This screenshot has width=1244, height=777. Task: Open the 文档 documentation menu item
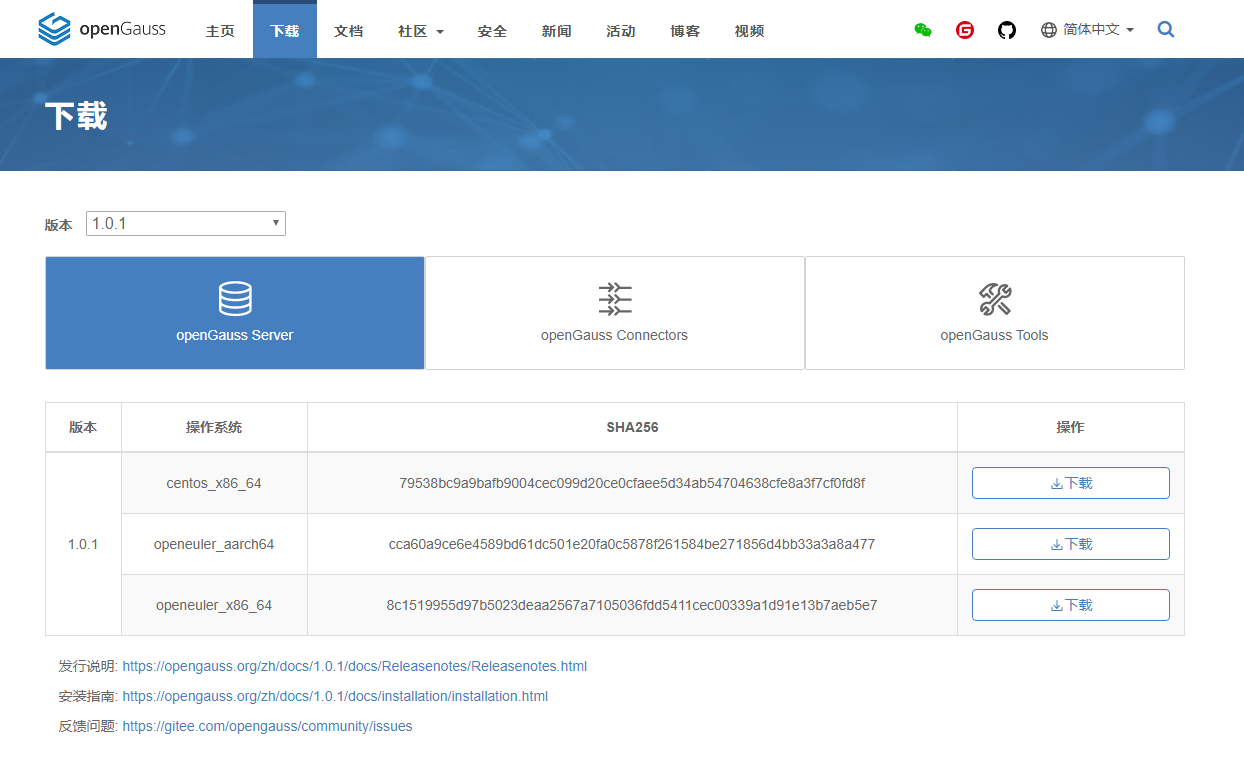coord(348,31)
